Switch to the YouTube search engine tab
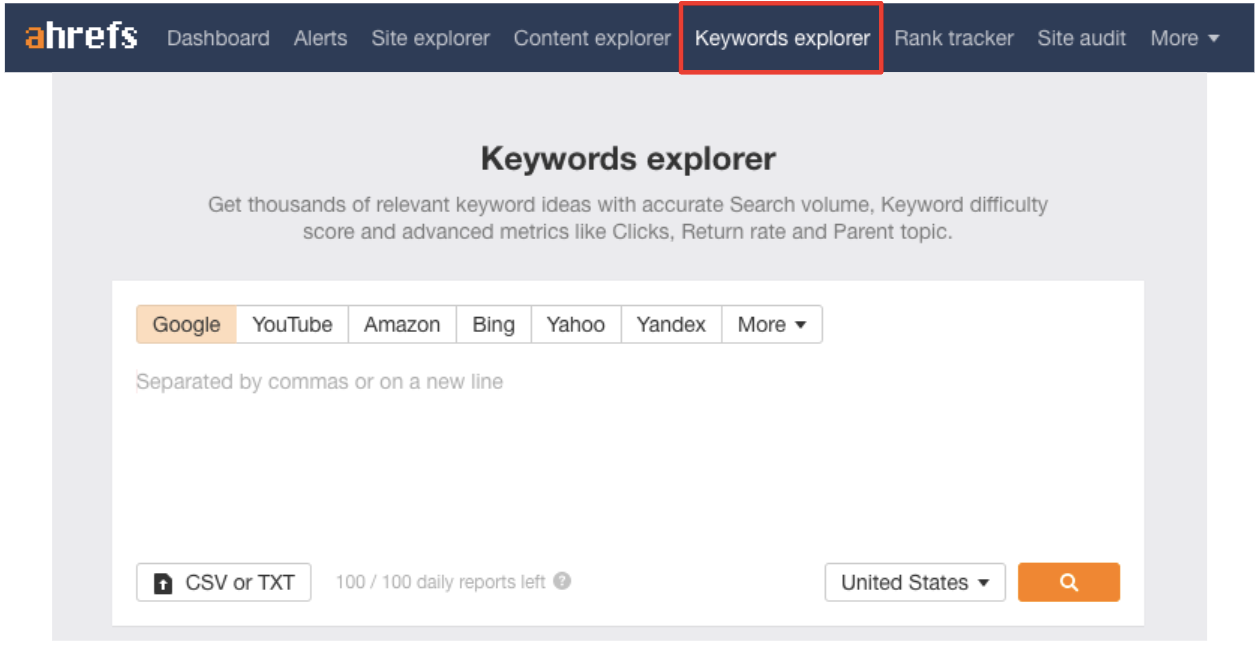1257x647 pixels. (x=292, y=325)
